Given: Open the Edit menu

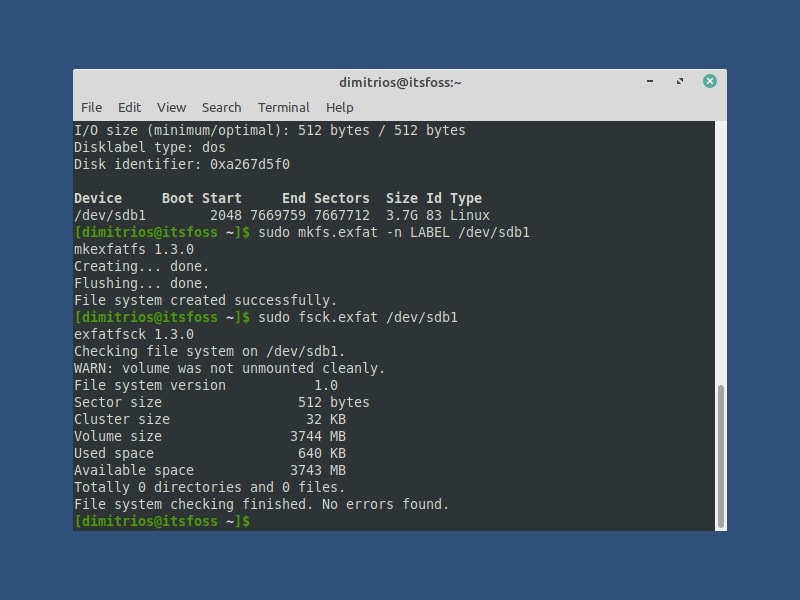Looking at the screenshot, I should (x=129, y=107).
